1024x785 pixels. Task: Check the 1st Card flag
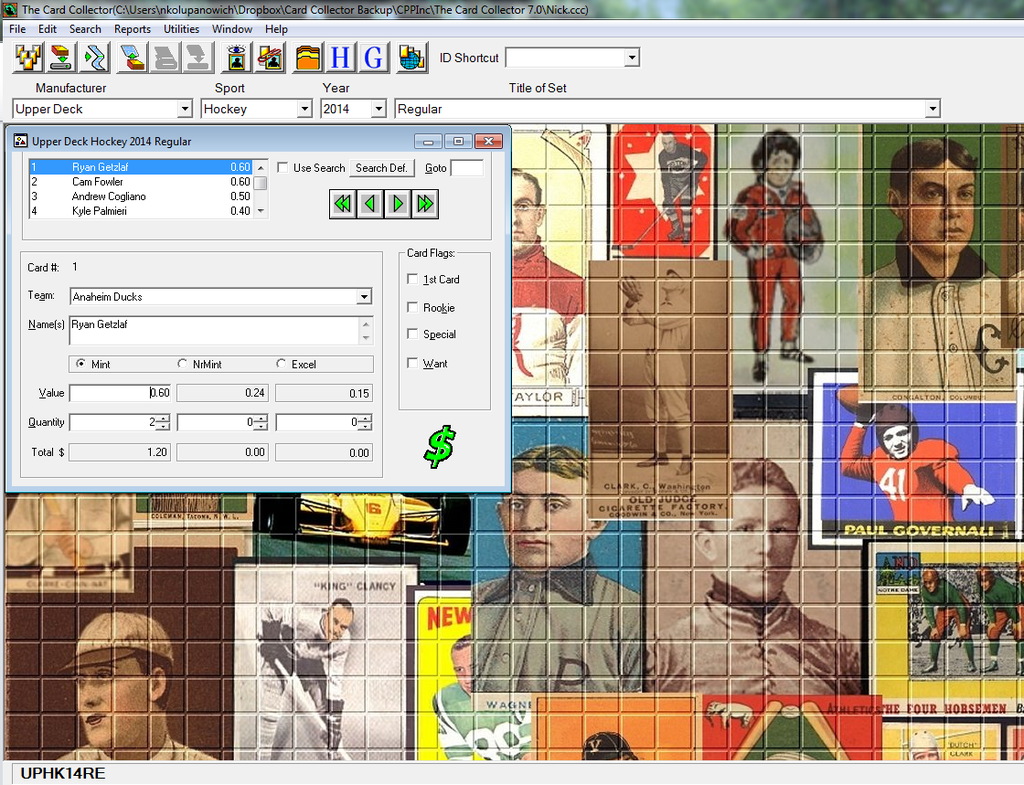point(412,279)
